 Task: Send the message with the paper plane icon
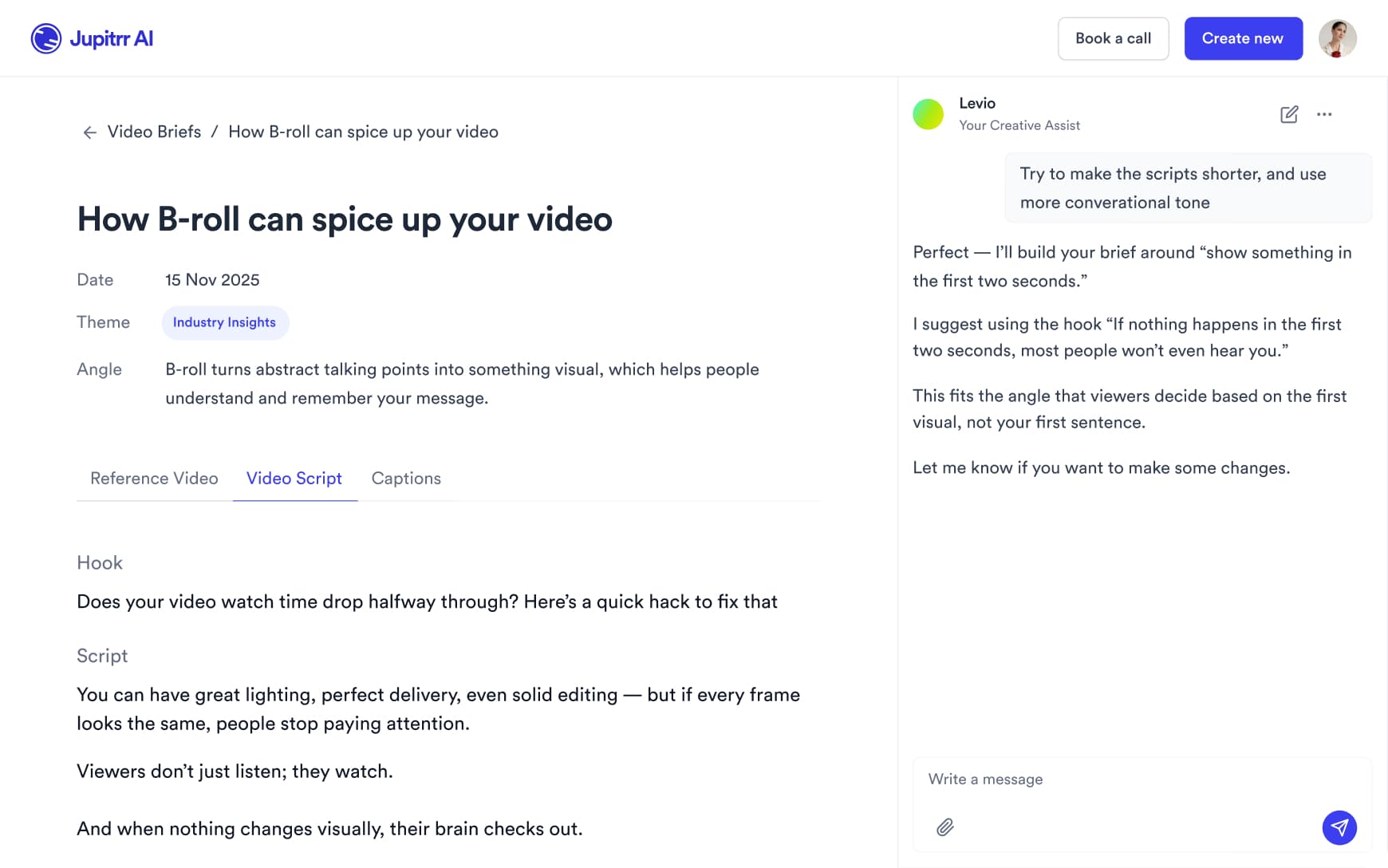1339,828
